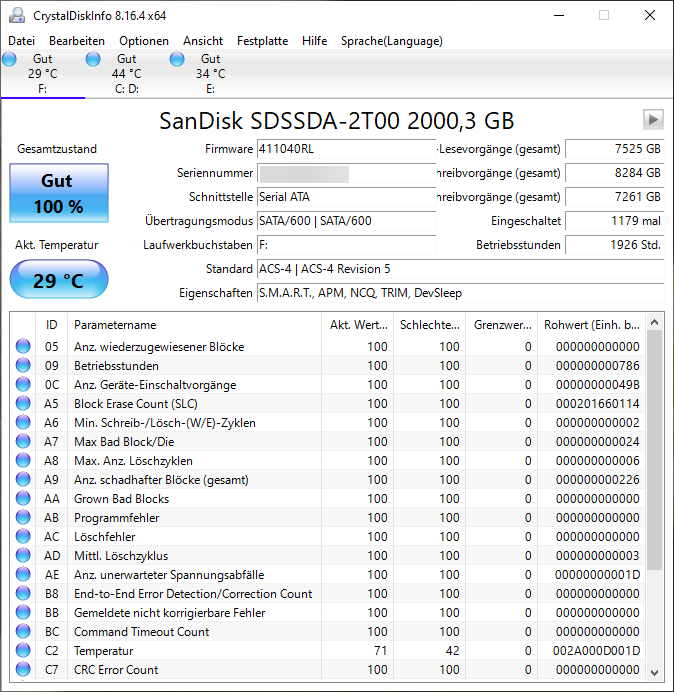674x692 pixels.
Task: Click status orb for attribute AD
Action: pyautogui.click(x=23, y=555)
